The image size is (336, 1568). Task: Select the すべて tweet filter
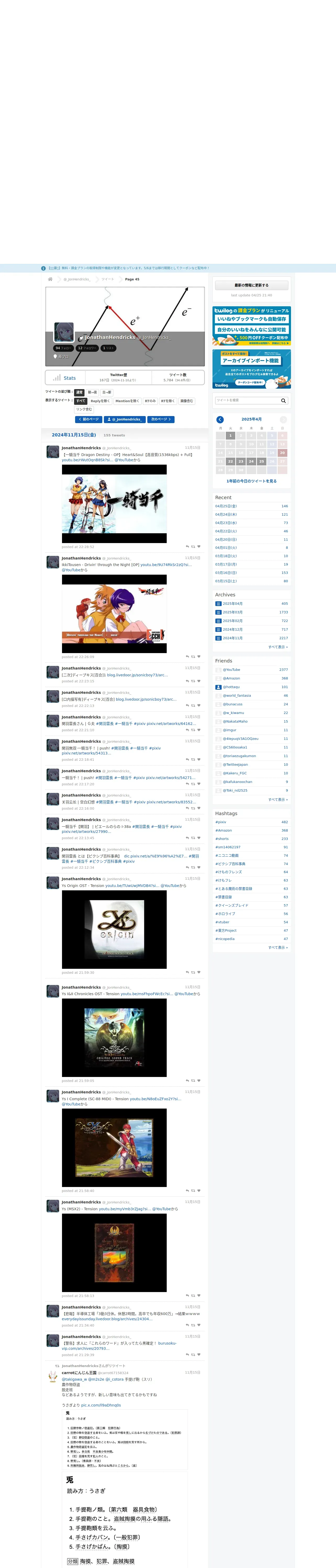[81, 401]
